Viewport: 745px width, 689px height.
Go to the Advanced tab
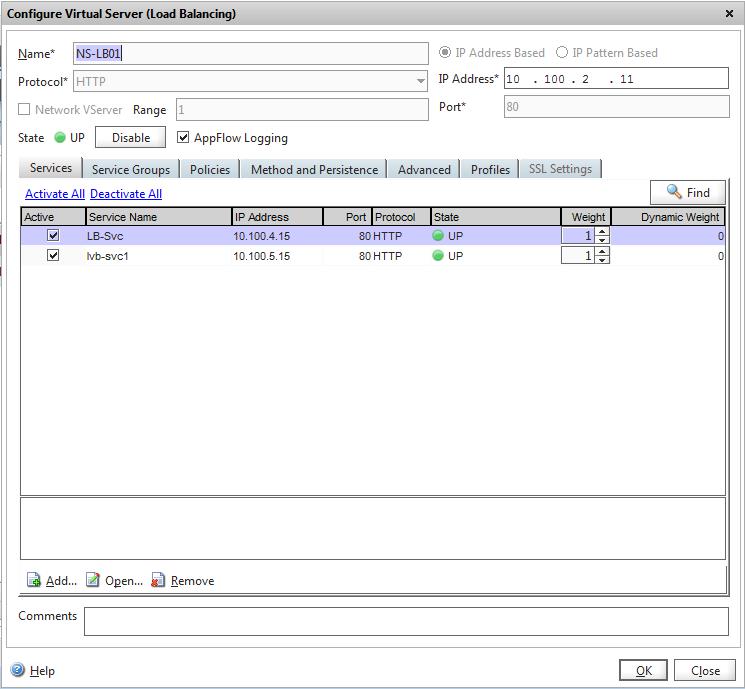point(424,169)
